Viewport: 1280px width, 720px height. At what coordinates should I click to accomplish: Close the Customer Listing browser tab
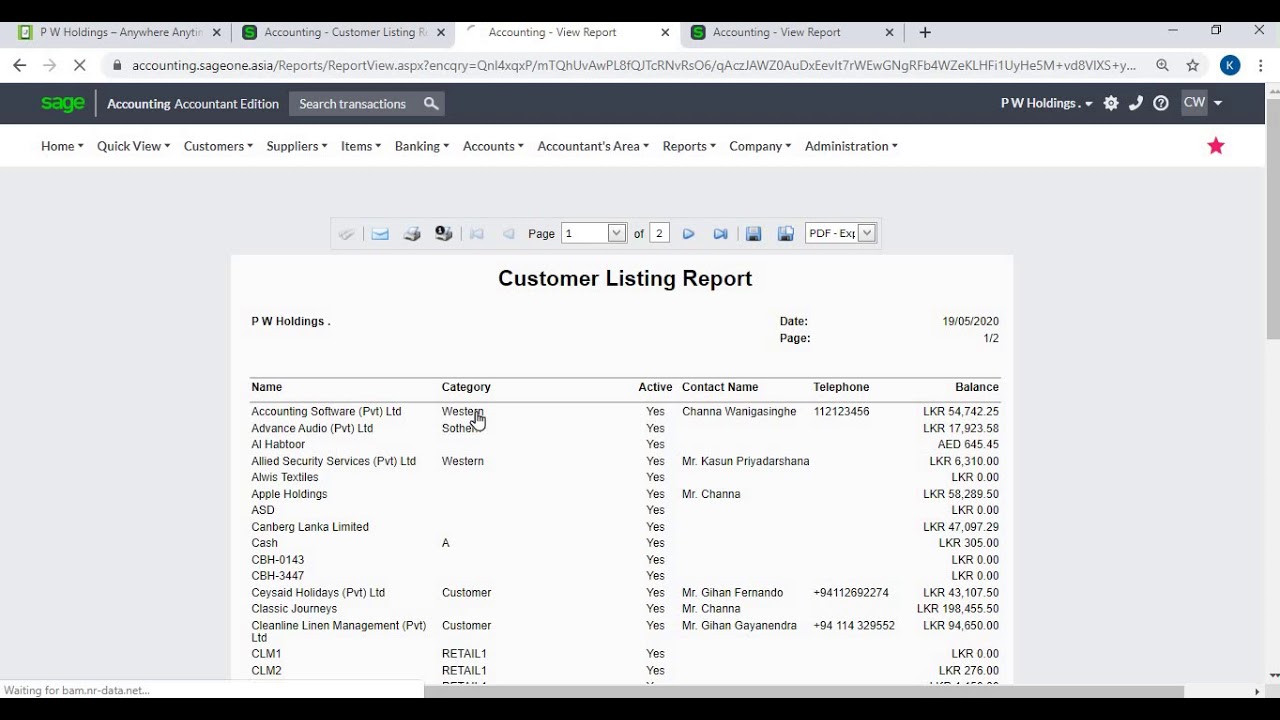[441, 32]
